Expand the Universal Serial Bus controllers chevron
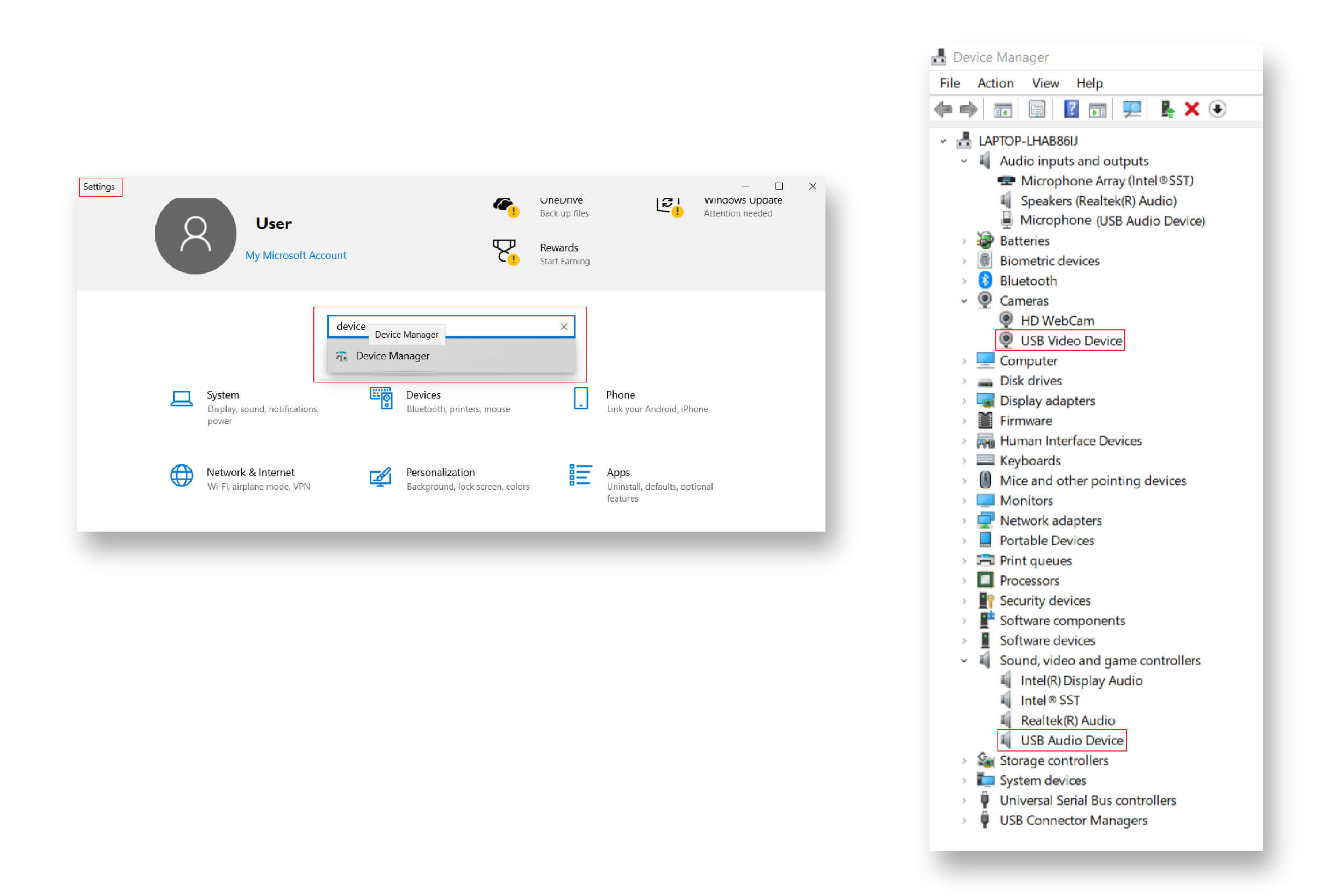Viewport: 1344px width, 896px height. pyautogui.click(x=964, y=800)
